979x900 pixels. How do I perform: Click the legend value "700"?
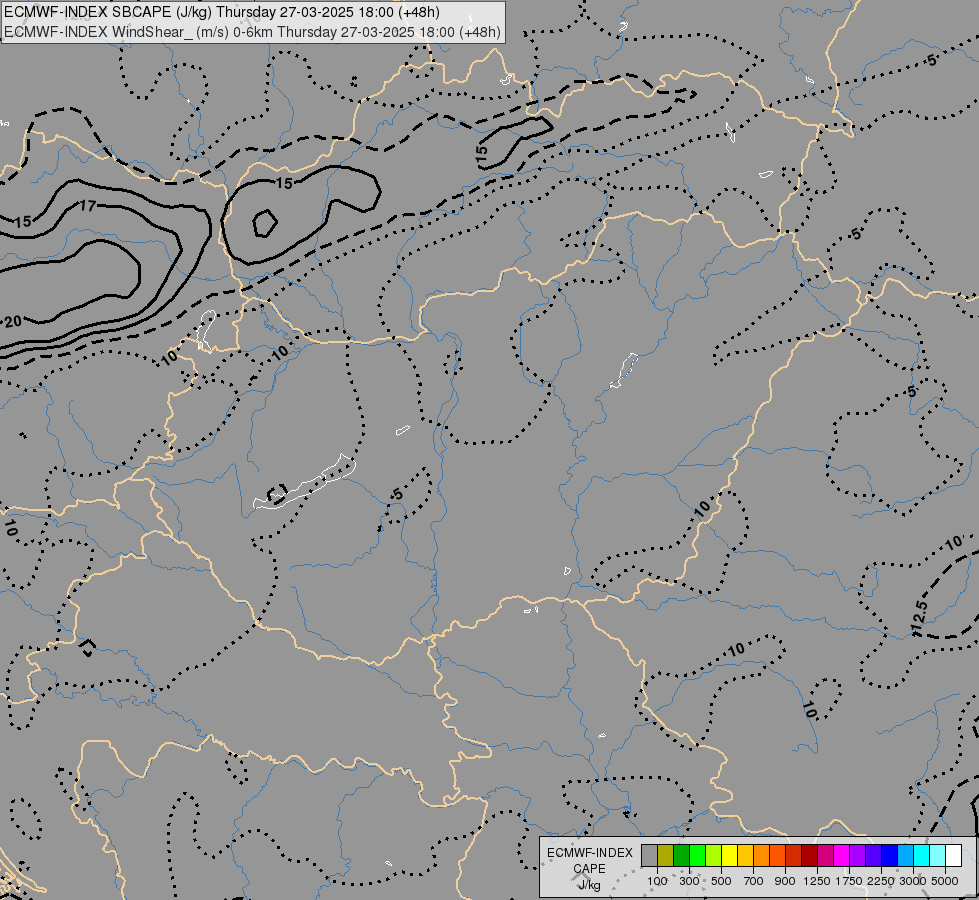(x=754, y=881)
